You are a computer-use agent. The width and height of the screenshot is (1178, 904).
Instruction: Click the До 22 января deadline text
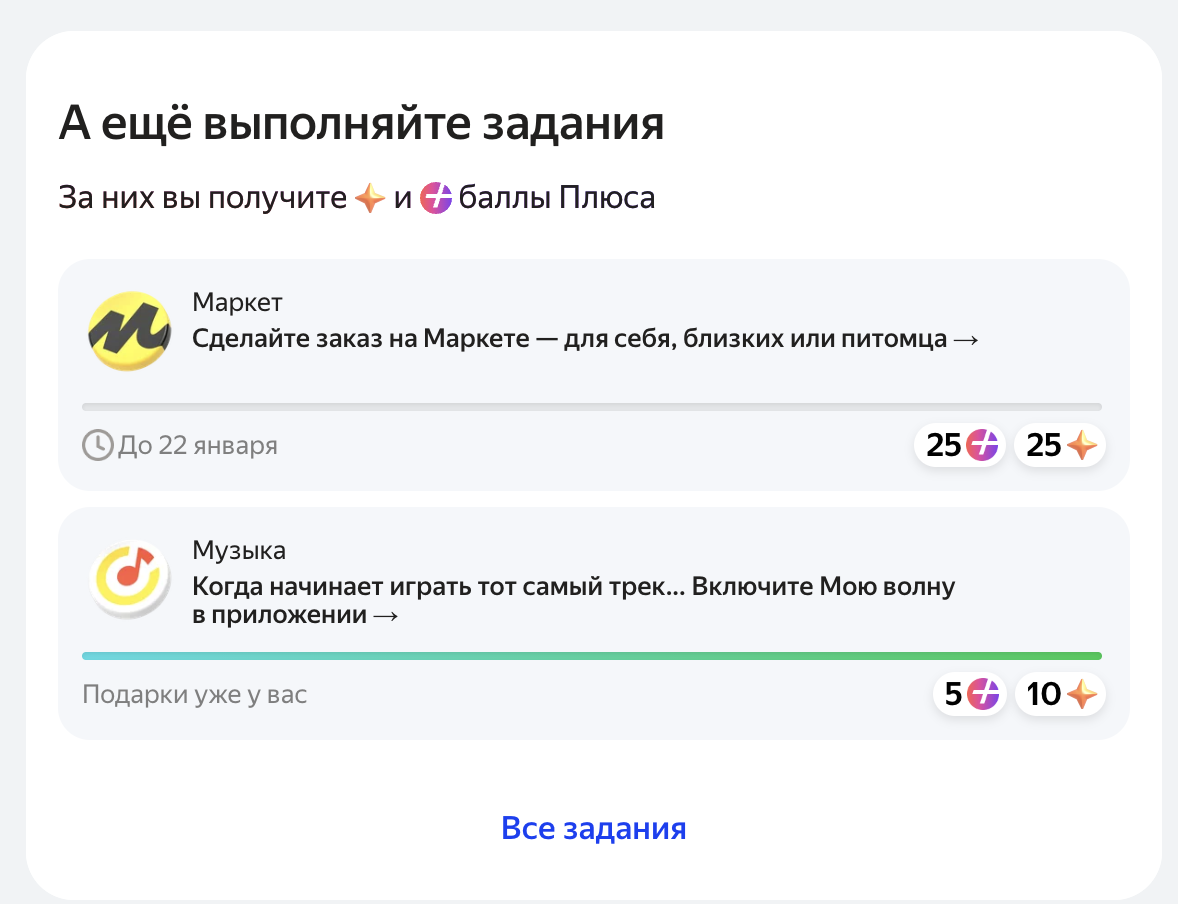[198, 446]
